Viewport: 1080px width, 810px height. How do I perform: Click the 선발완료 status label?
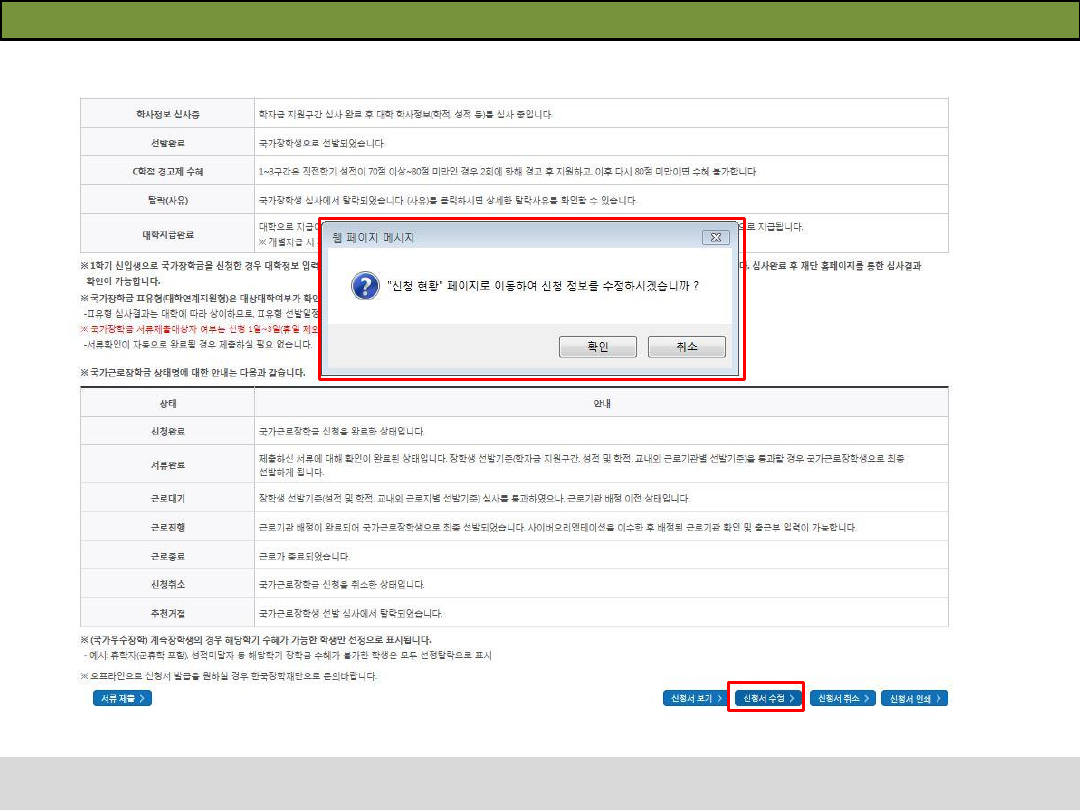(x=167, y=143)
